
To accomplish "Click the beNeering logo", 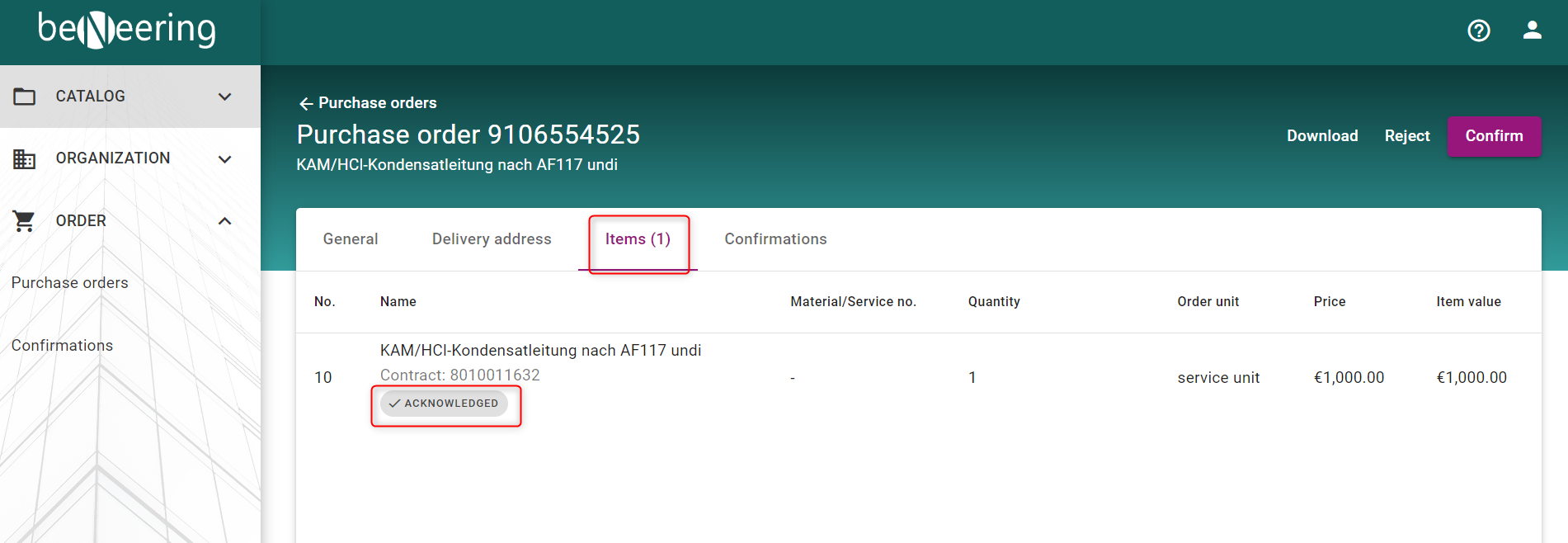I will pyautogui.click(x=127, y=30).
